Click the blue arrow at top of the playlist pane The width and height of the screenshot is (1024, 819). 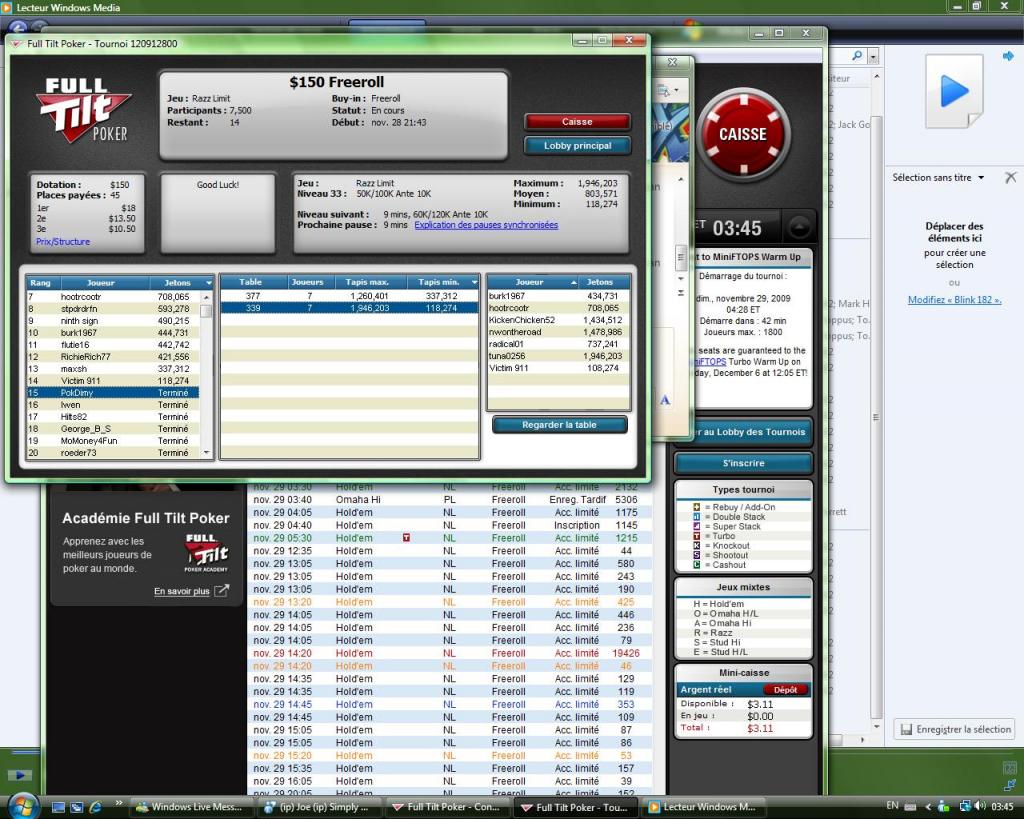[1008, 57]
